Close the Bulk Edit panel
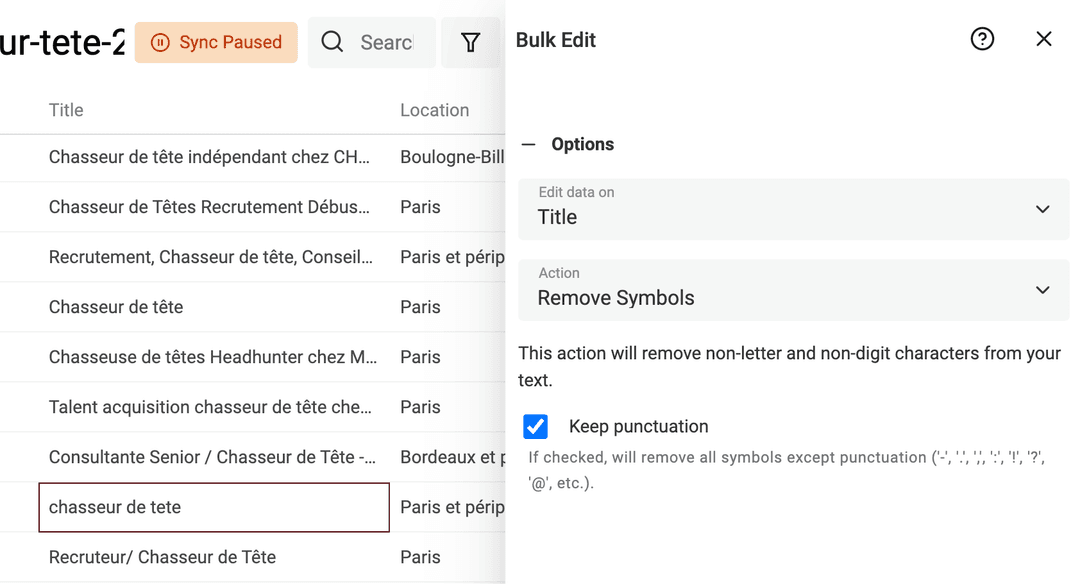1080x584 pixels. point(1044,39)
